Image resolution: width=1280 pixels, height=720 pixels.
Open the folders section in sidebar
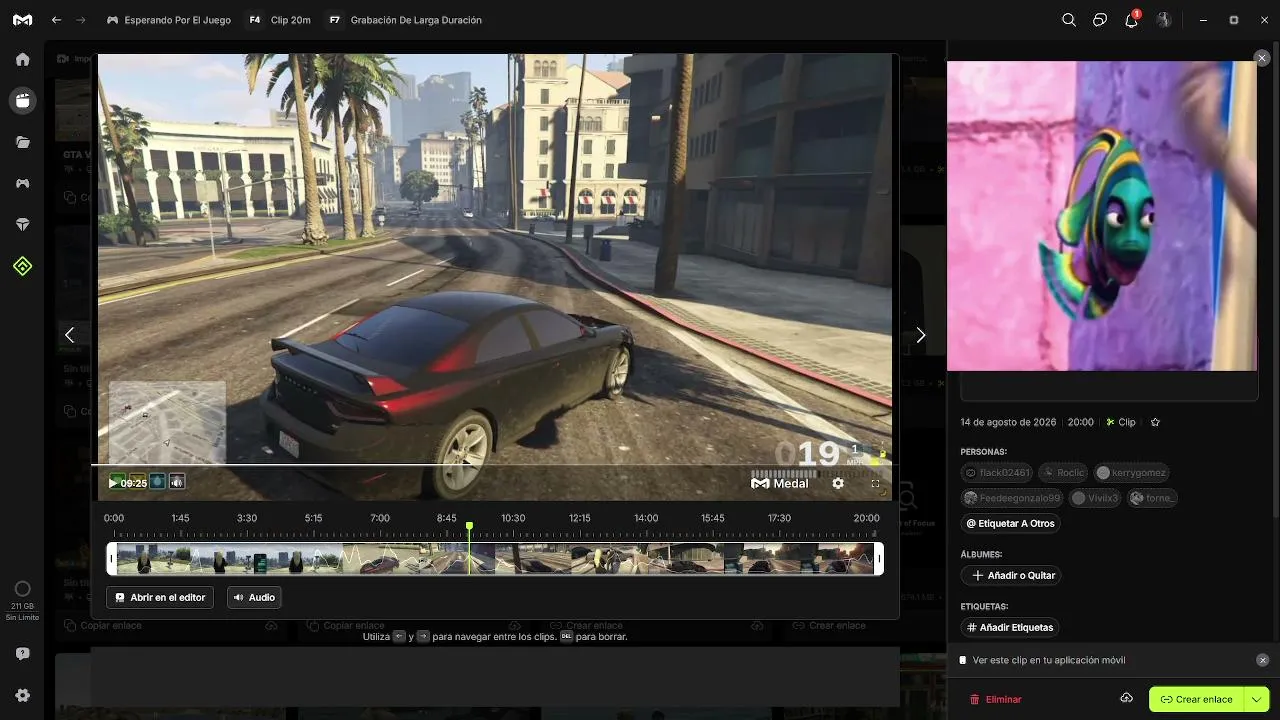[x=22, y=142]
